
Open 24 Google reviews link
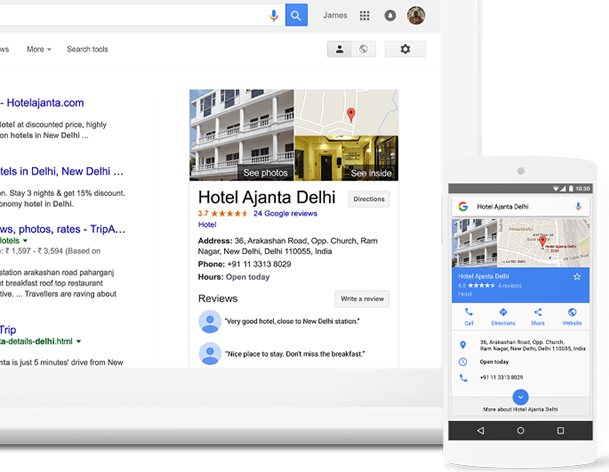click(x=285, y=213)
